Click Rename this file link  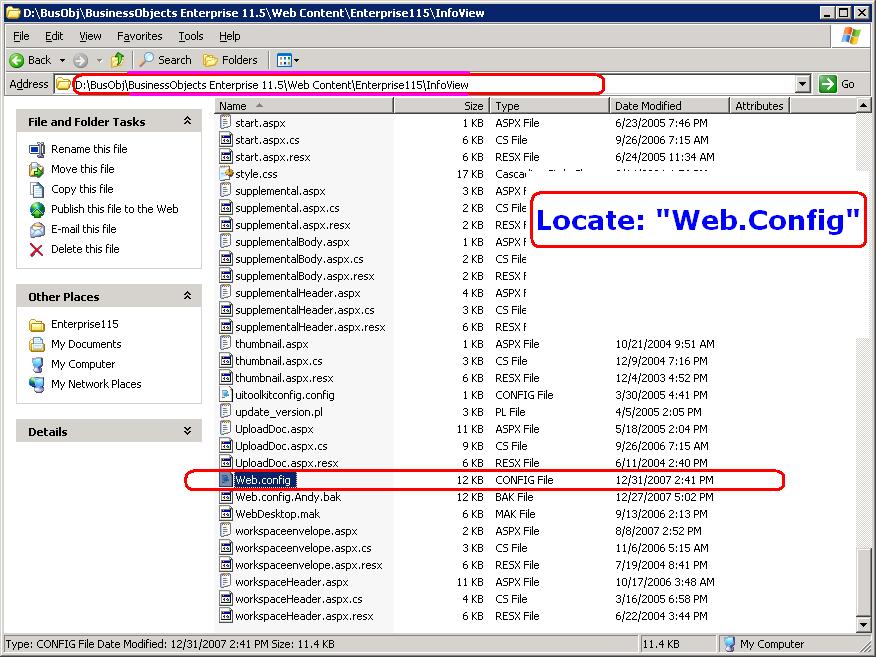89,149
